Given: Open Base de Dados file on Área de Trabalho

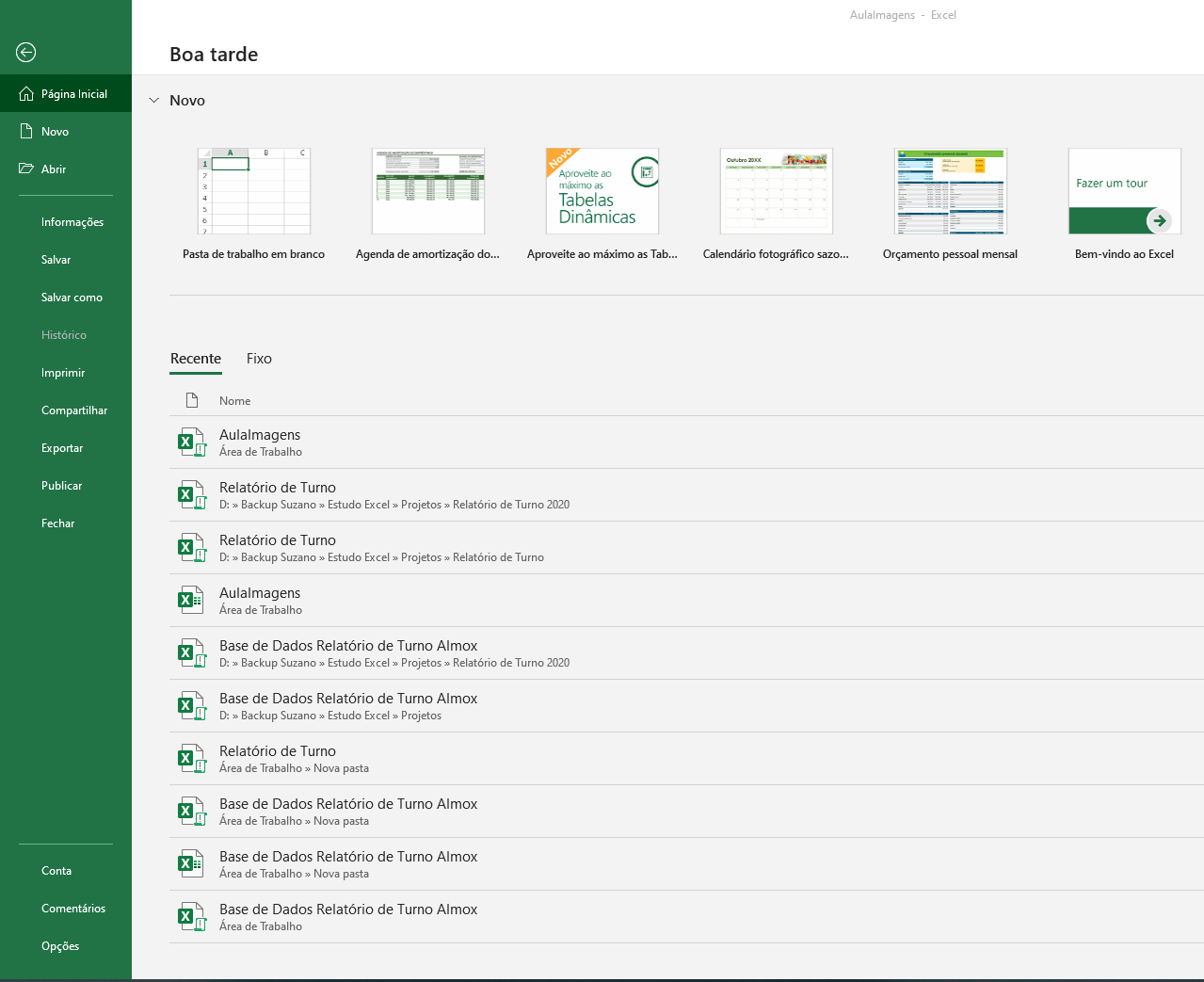Looking at the screenshot, I should (x=686, y=917).
